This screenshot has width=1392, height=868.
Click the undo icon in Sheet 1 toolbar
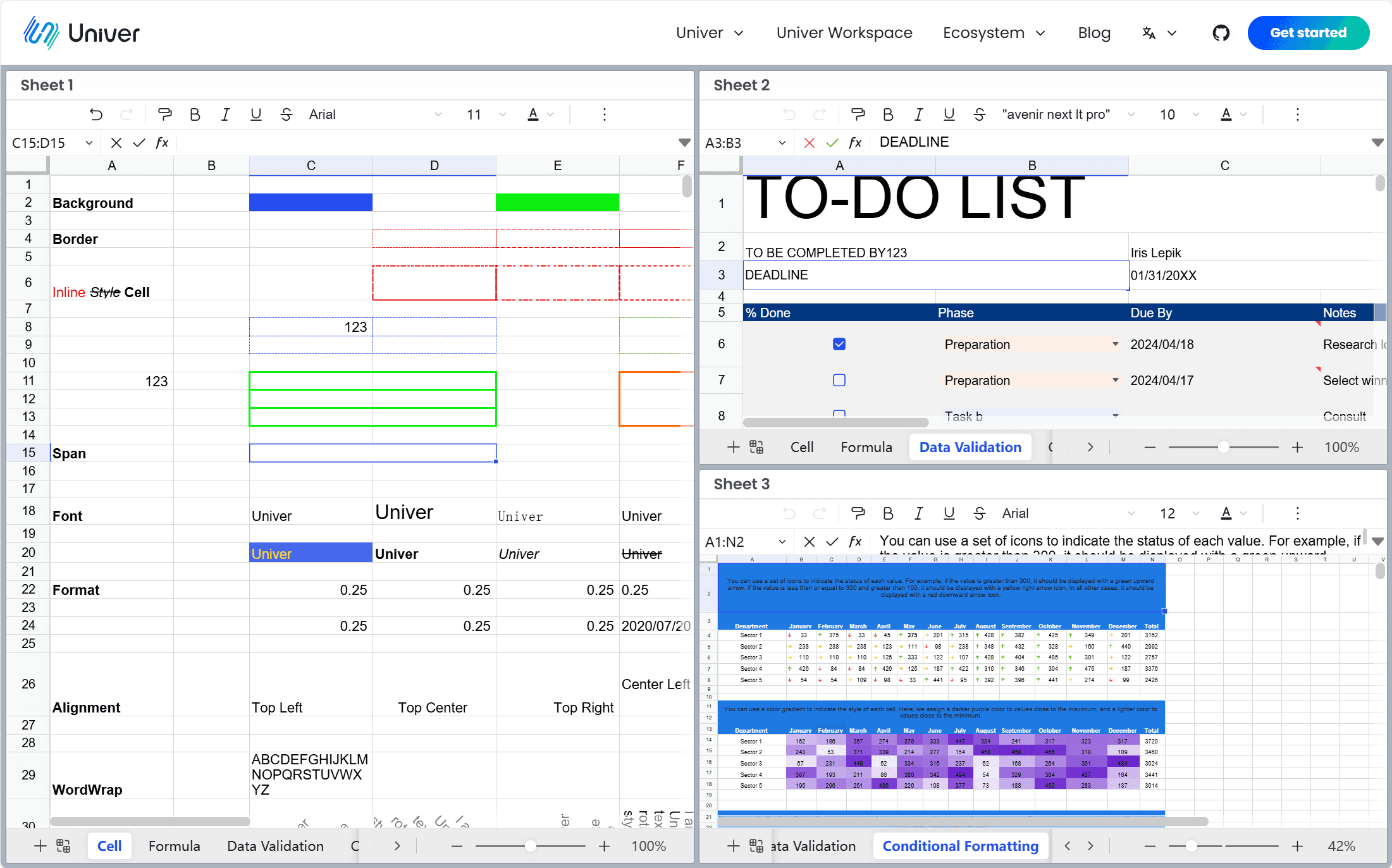click(96, 114)
